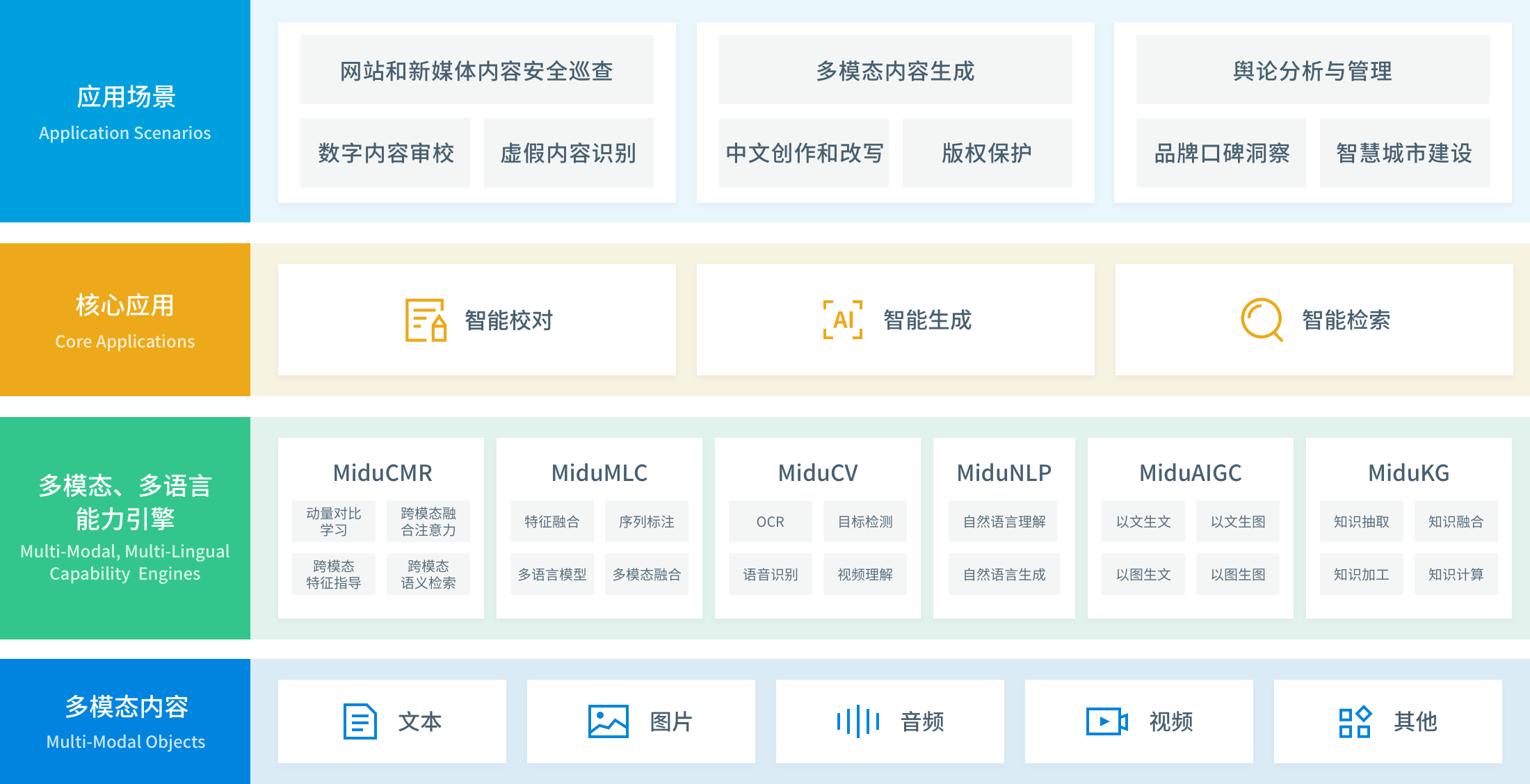Viewport: 1530px width, 784px height.
Task: Select the 图片 picture icon
Action: click(x=608, y=721)
